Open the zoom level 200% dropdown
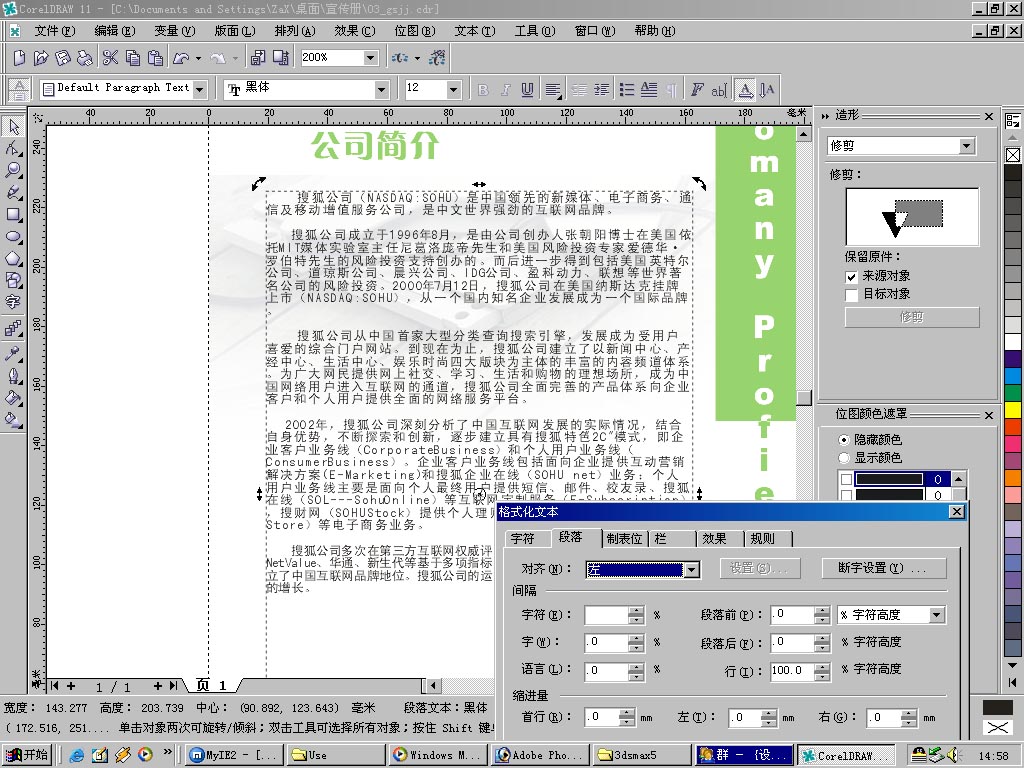The image size is (1024, 768). coord(370,57)
